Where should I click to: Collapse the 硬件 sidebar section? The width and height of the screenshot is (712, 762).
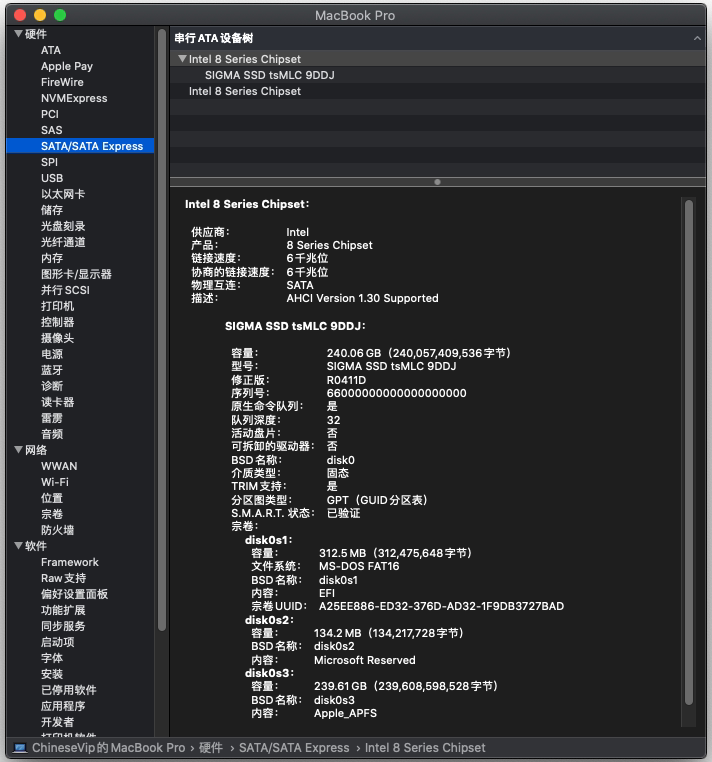(x=18, y=34)
